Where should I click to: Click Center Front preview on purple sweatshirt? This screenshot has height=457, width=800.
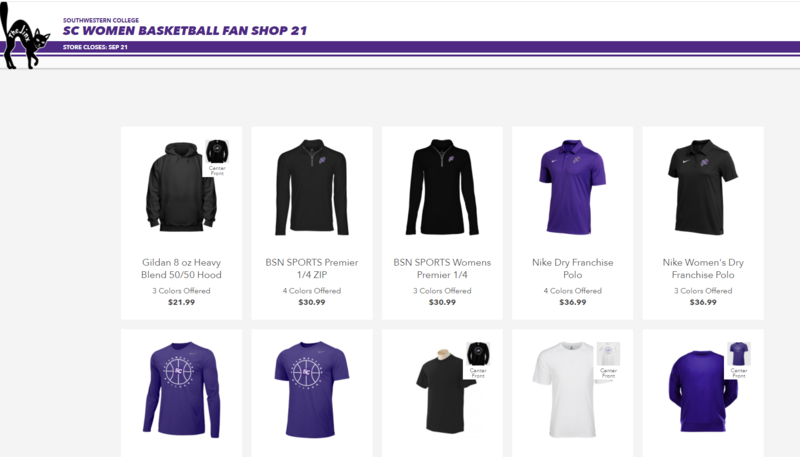pyautogui.click(x=738, y=361)
